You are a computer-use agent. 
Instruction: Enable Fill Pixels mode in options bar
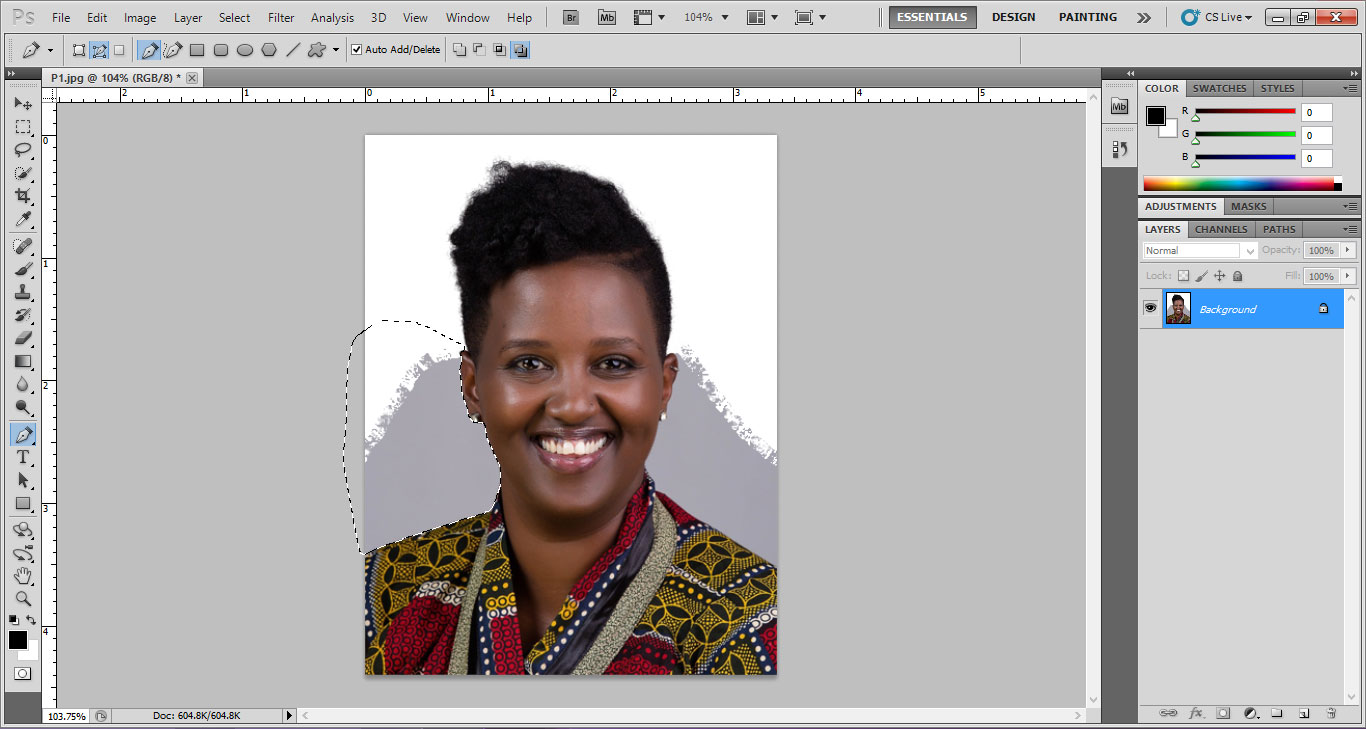click(119, 49)
